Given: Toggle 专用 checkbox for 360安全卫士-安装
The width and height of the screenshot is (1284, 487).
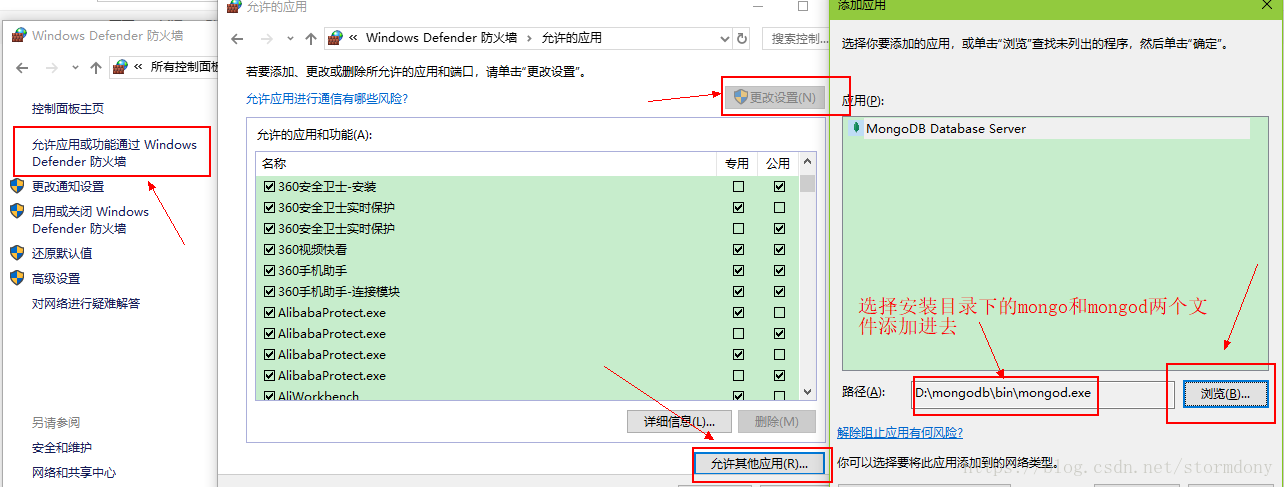Looking at the screenshot, I should point(738,187).
